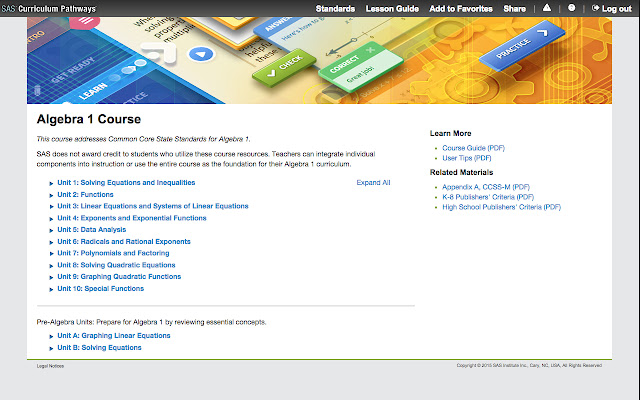Open Unit 2: Functions link

[85, 194]
